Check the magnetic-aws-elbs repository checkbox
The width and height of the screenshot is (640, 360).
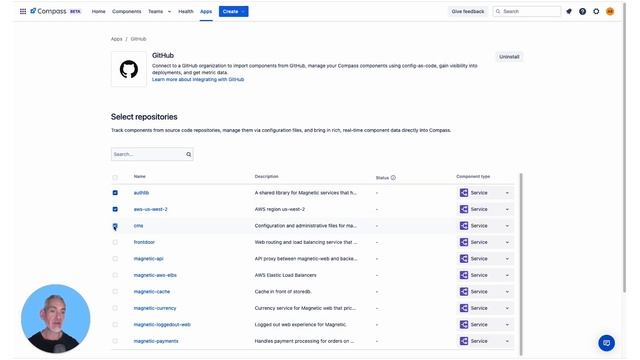(115, 275)
